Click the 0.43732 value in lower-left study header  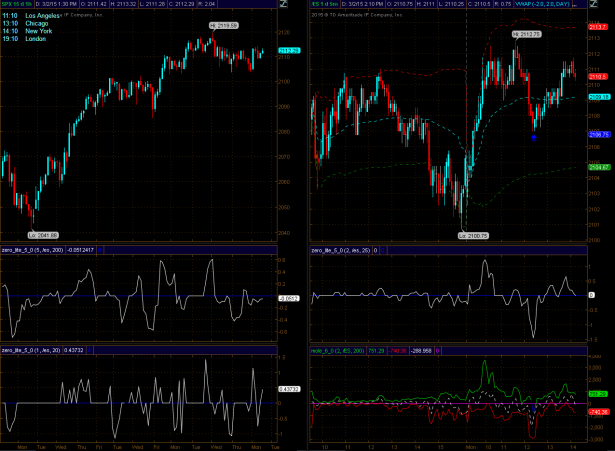[74, 350]
